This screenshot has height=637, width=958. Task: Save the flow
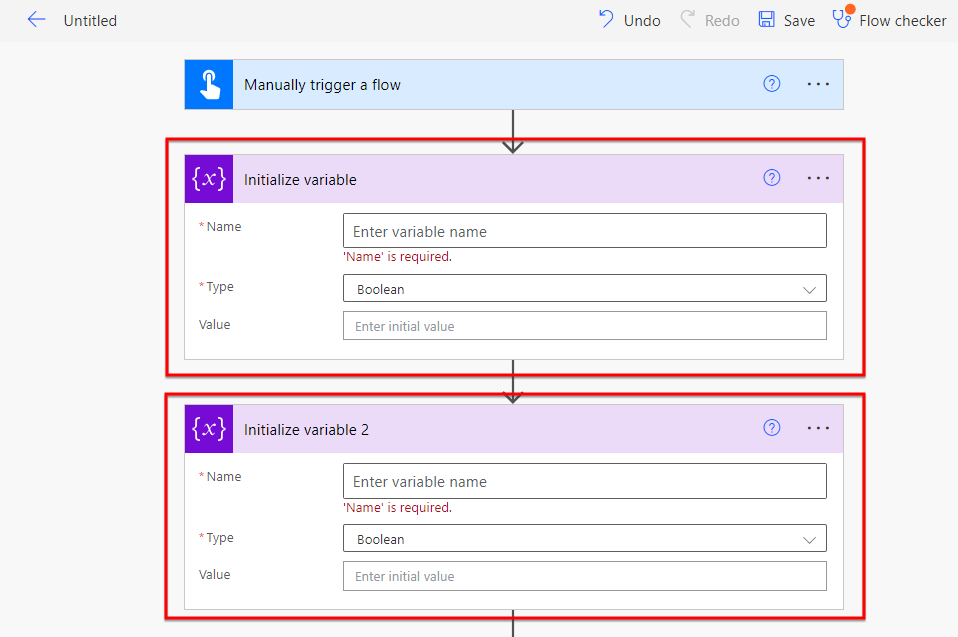786,20
